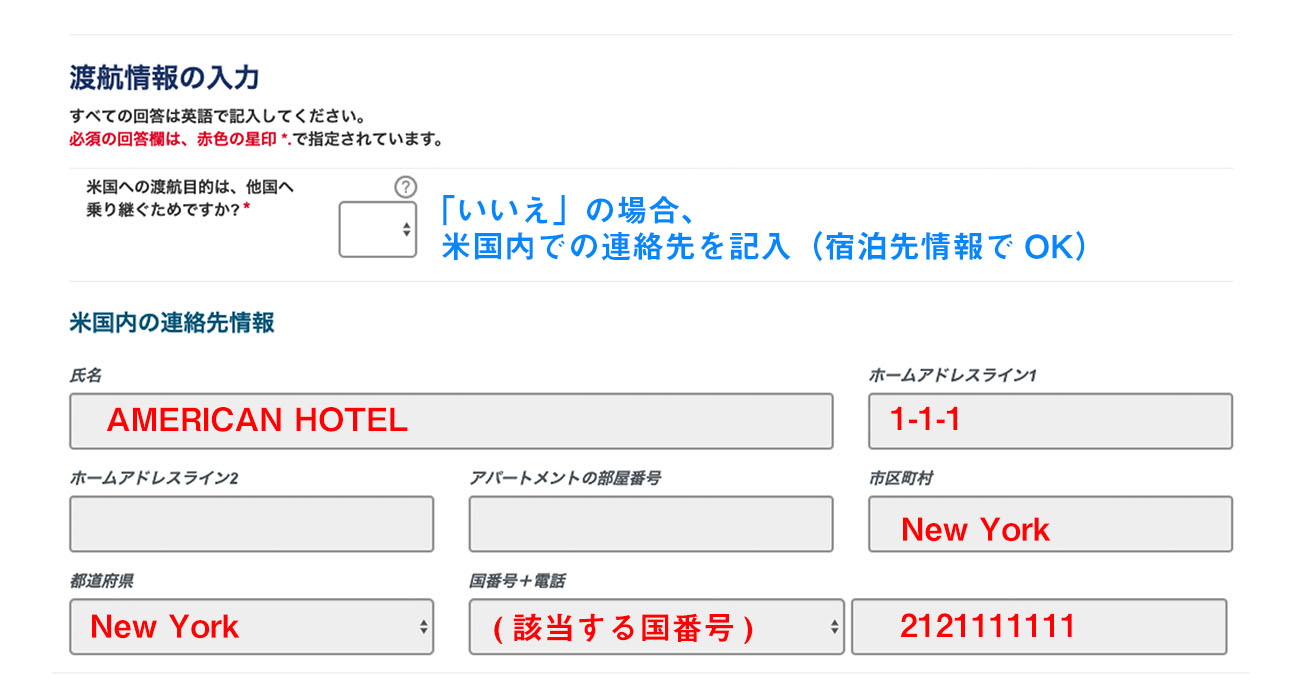
Task: Click the 市区町村 city input field
Action: pyautogui.click(x=1050, y=524)
